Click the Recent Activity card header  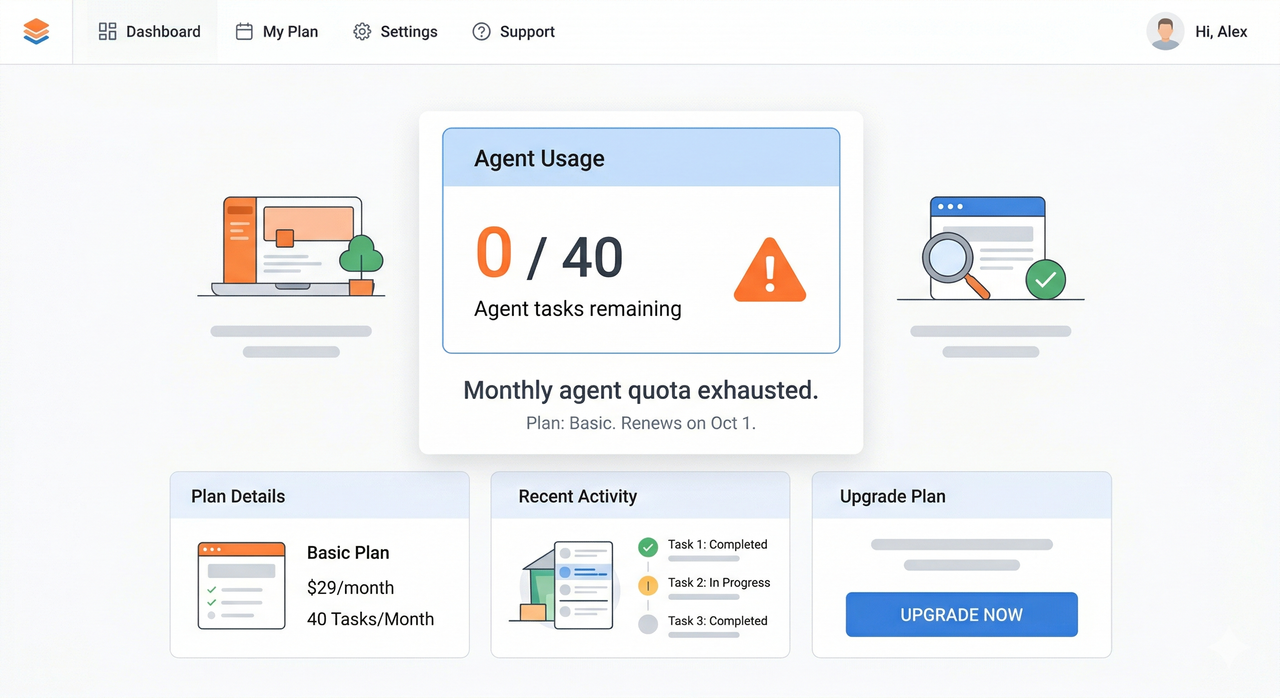[640, 496]
